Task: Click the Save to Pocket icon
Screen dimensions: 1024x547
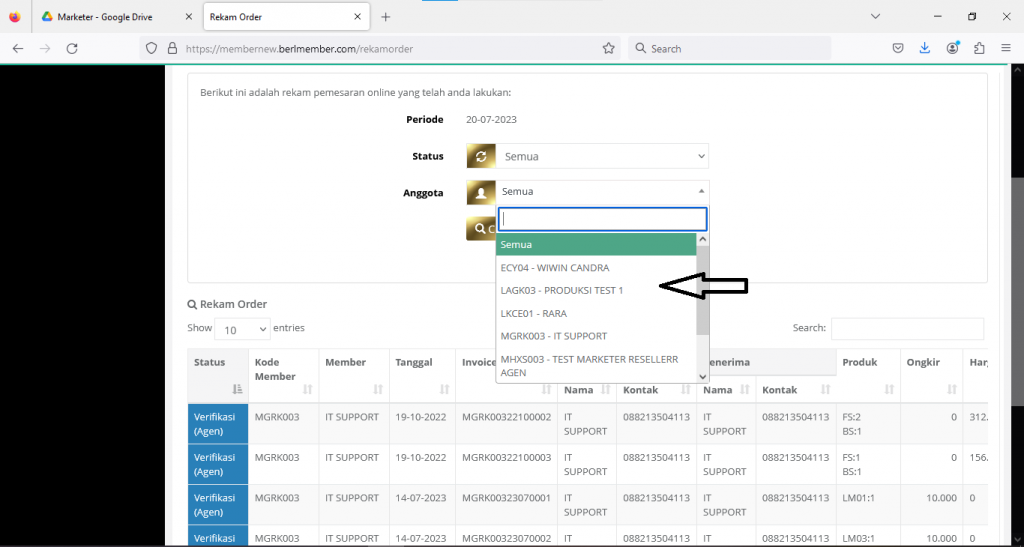Action: (898, 48)
